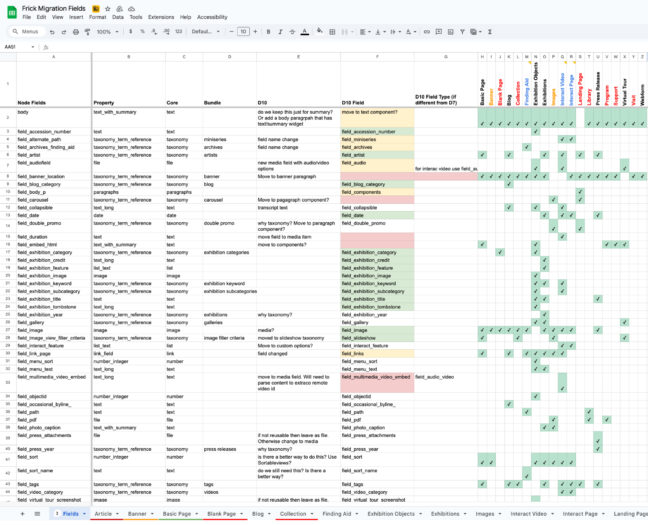Open functions (sigma) menu

pyautogui.click(x=490, y=32)
